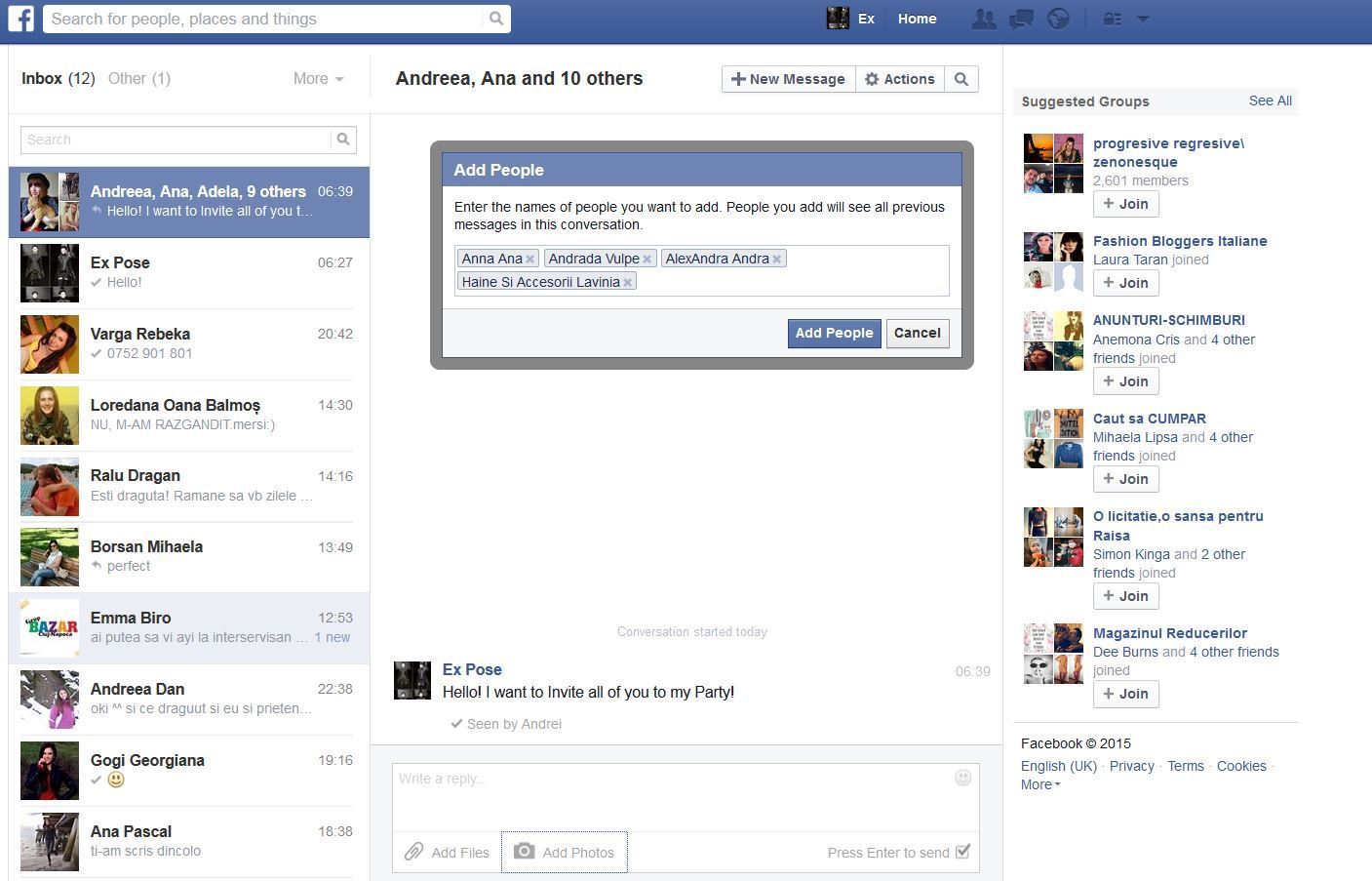This screenshot has height=881, width=1372.
Task: Open the Varga Rebeka conversation
Action: tap(189, 344)
